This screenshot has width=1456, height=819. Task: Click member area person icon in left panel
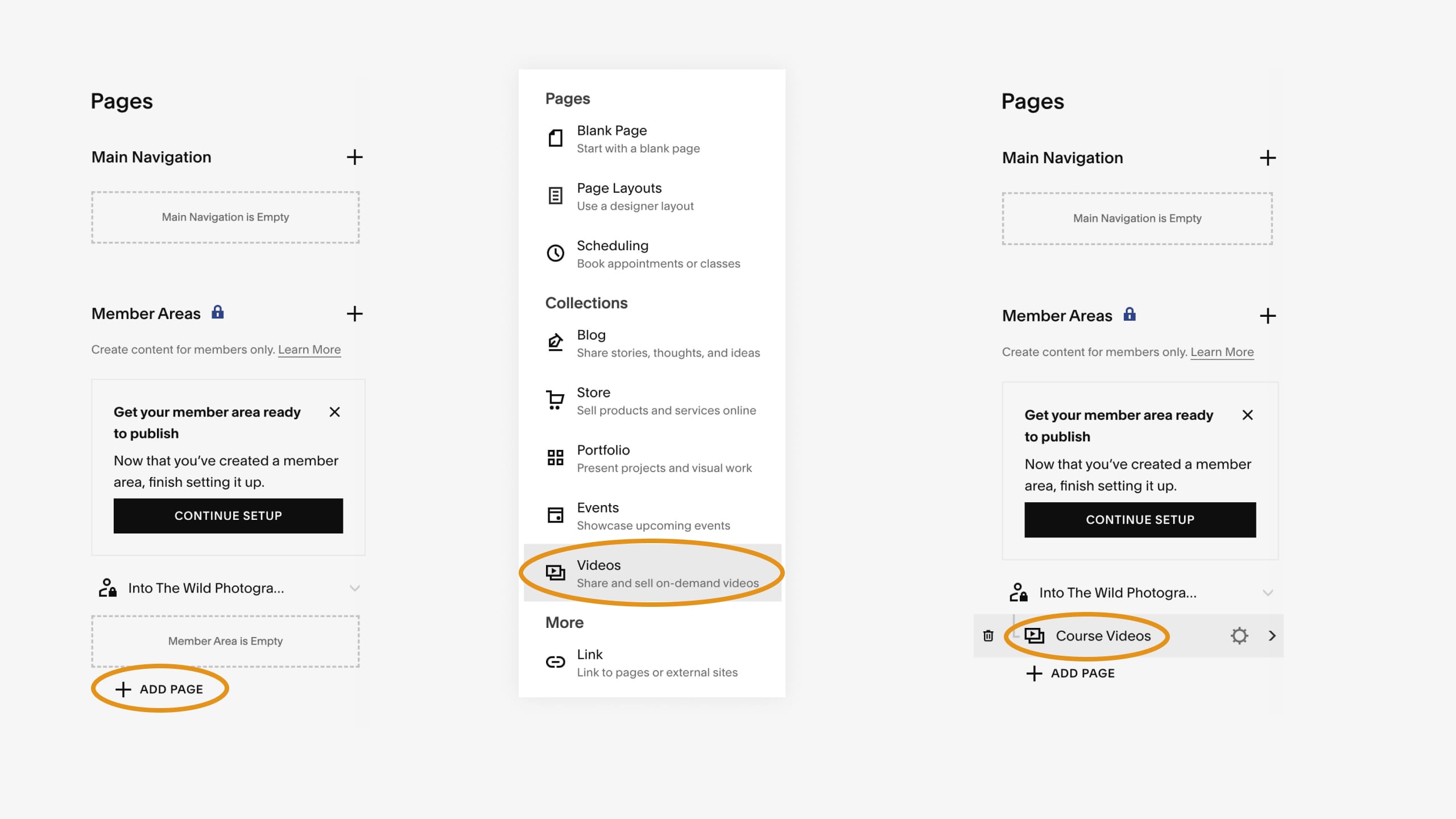click(x=107, y=588)
